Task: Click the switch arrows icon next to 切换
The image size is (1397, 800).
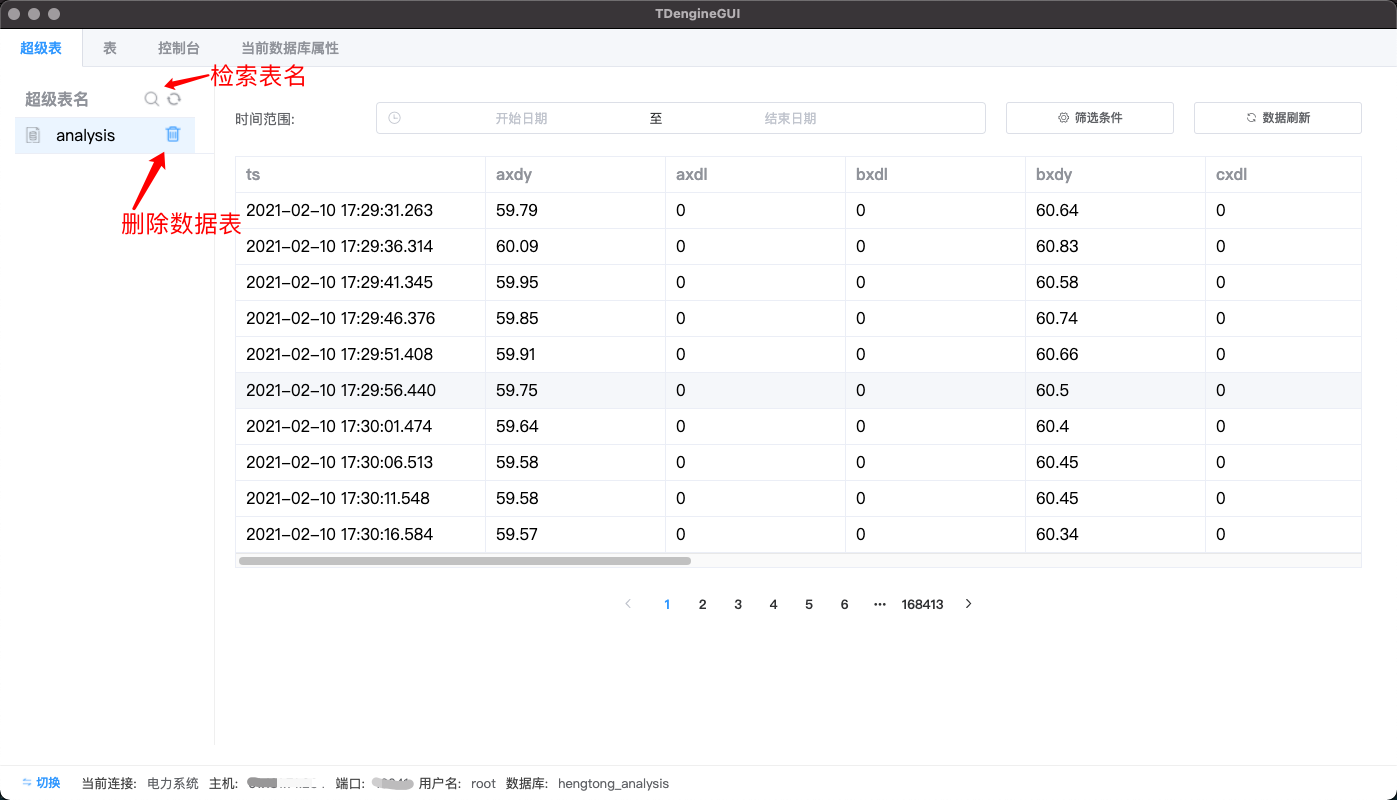Action: [27, 783]
